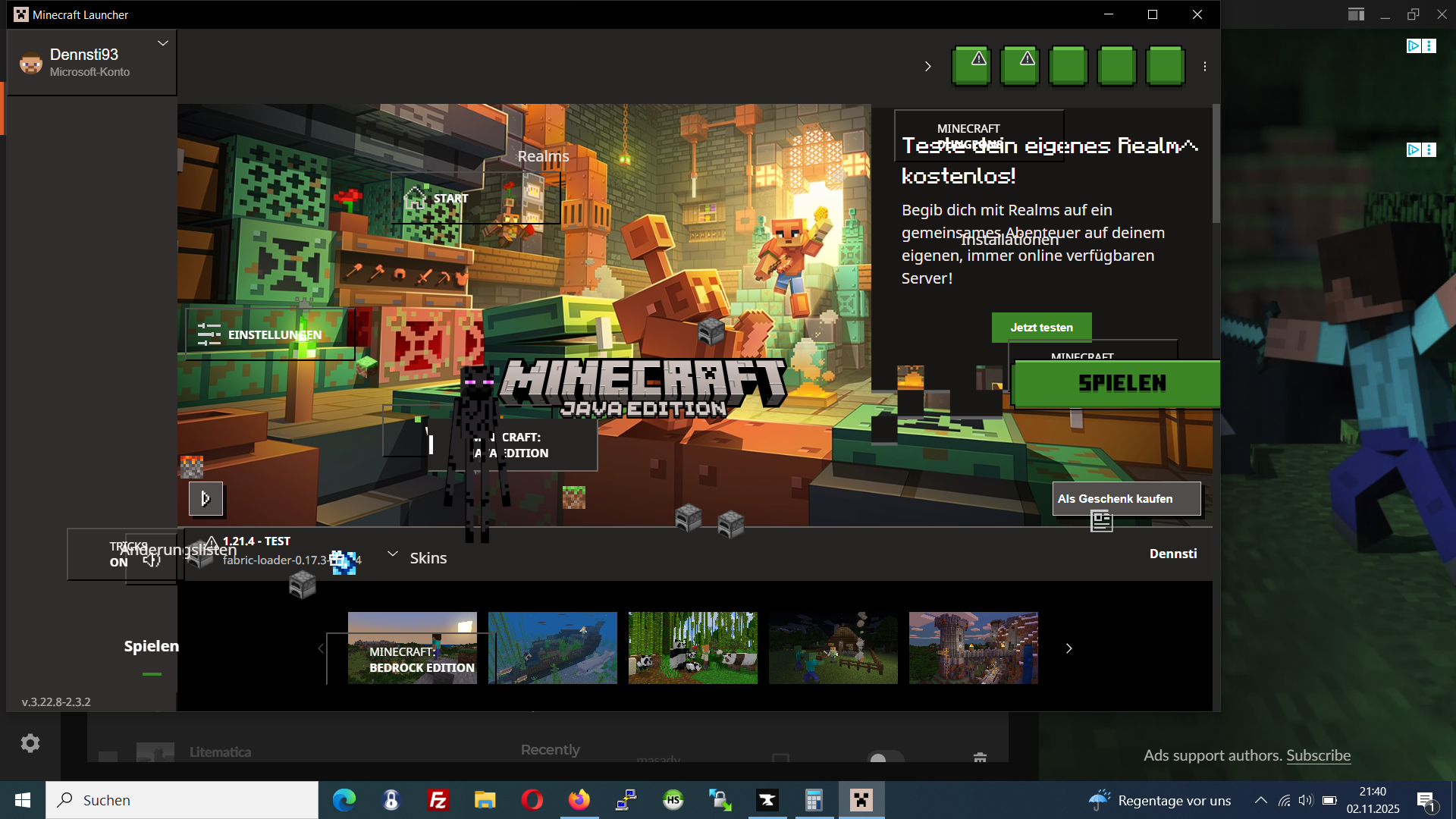Open FileZilla from the taskbar

(438, 800)
